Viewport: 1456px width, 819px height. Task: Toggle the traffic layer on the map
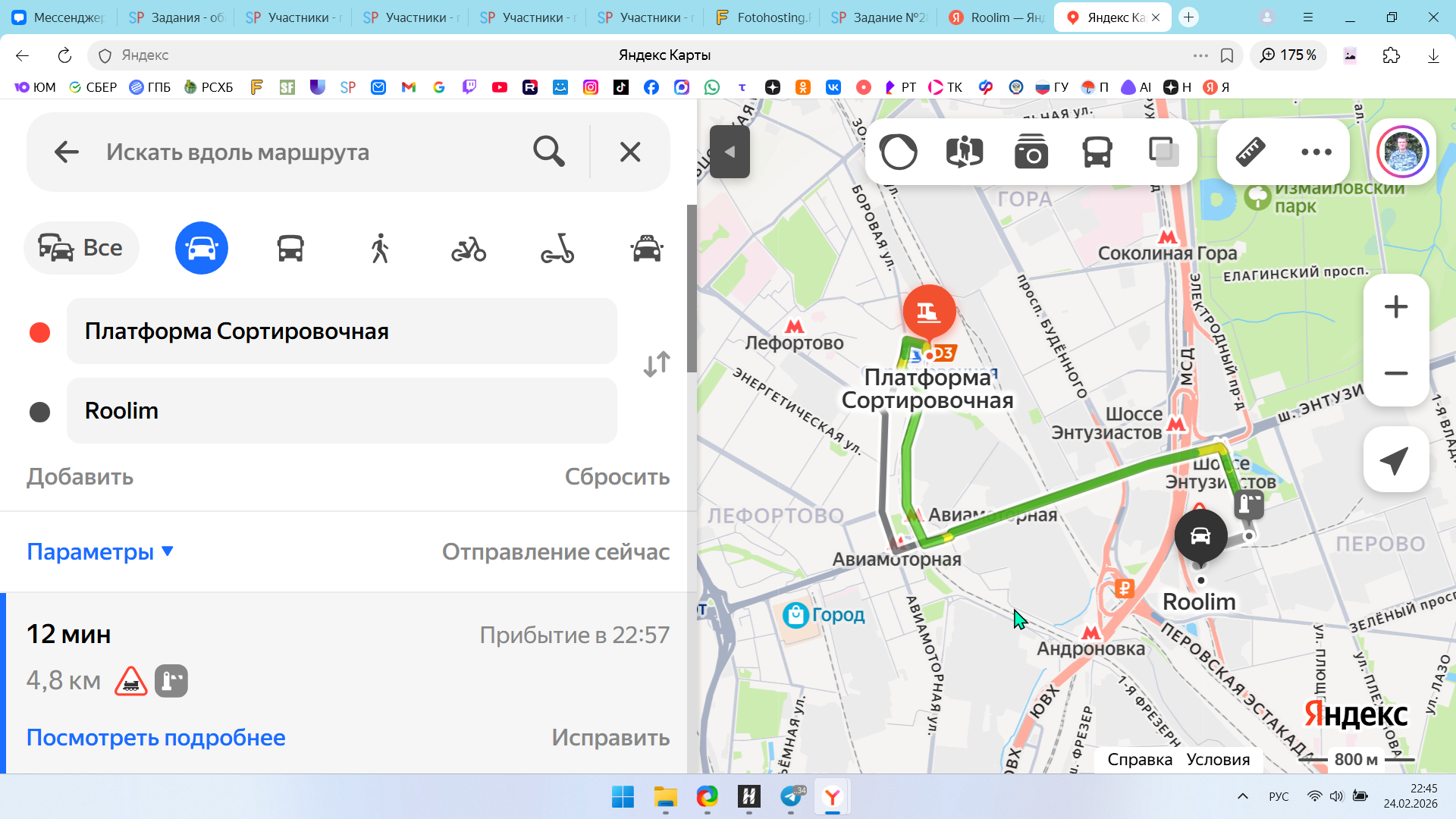coord(898,152)
